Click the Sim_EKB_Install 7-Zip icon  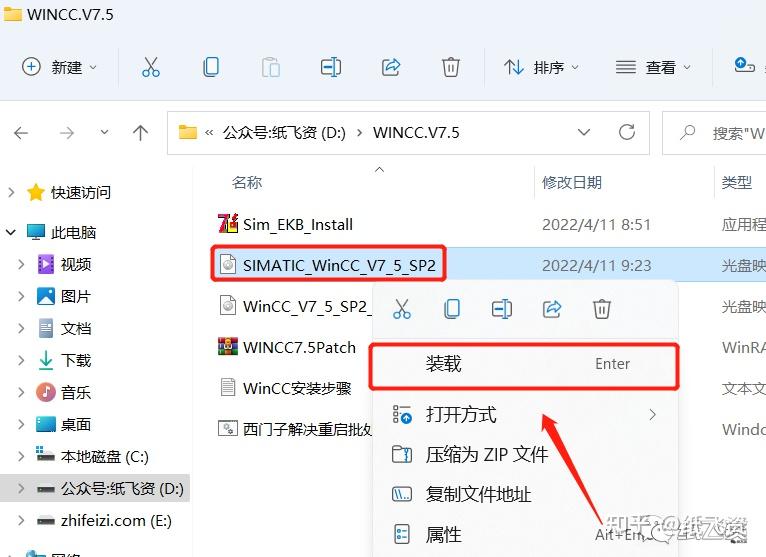(x=228, y=224)
